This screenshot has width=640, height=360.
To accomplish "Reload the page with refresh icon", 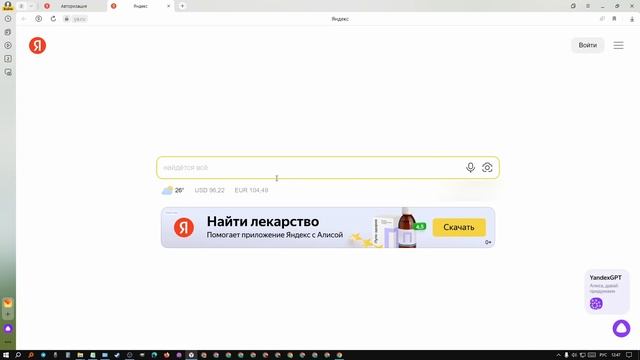I will 53,19.
